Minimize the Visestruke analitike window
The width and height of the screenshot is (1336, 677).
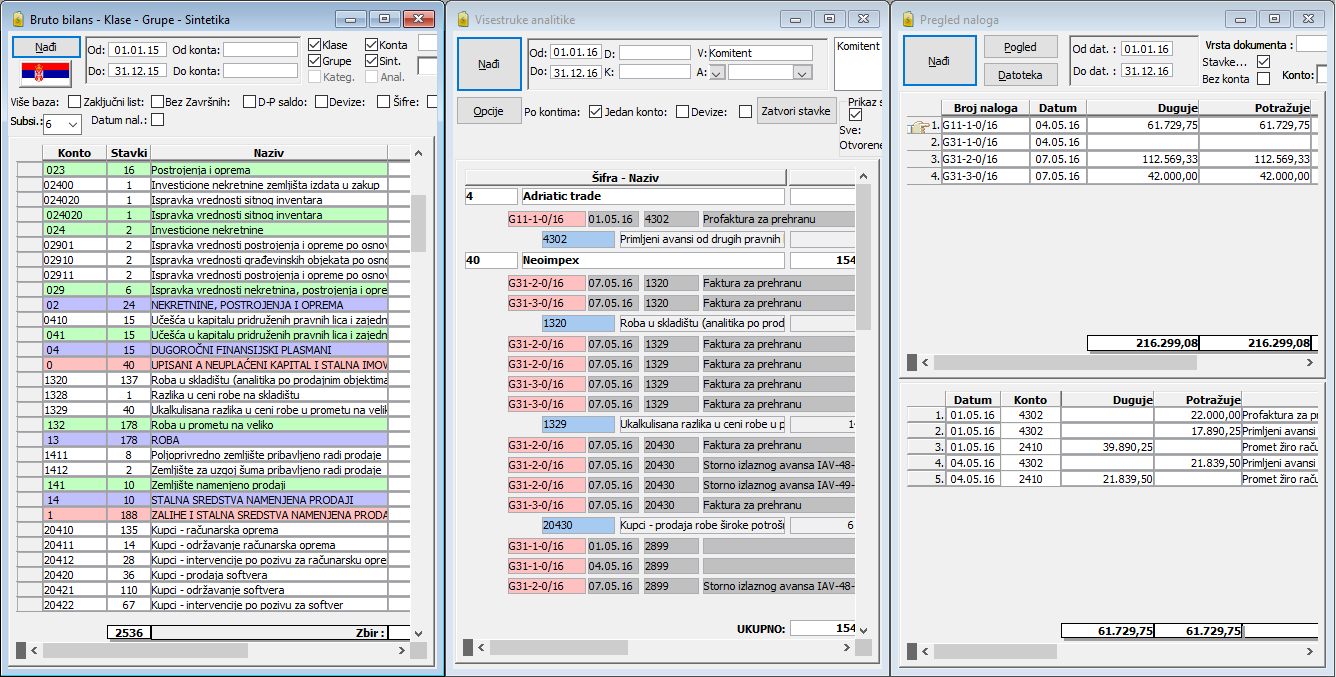[x=795, y=19]
